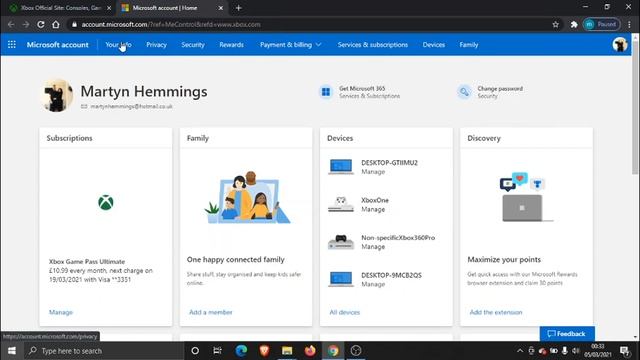Click the Get Microsoft 365 tile icon

326,92
